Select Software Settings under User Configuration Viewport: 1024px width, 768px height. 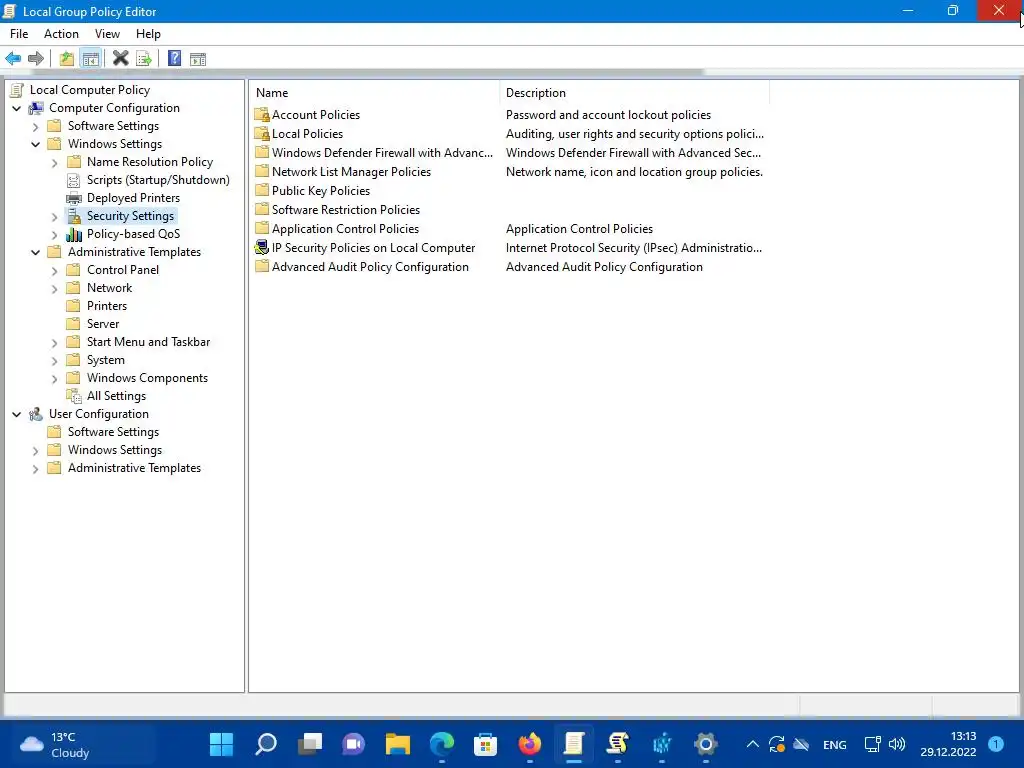tap(114, 432)
